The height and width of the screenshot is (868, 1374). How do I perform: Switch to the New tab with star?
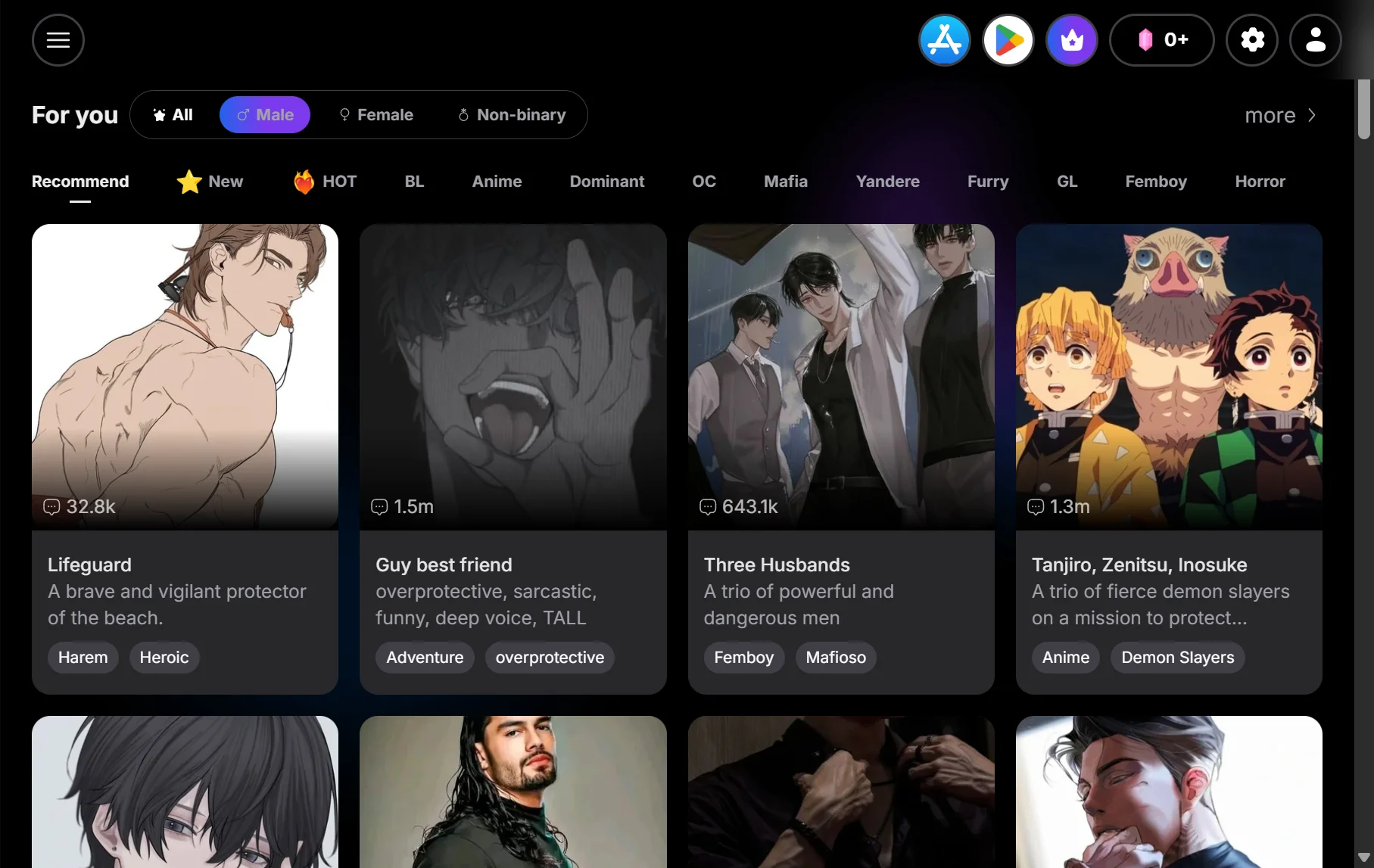point(210,182)
